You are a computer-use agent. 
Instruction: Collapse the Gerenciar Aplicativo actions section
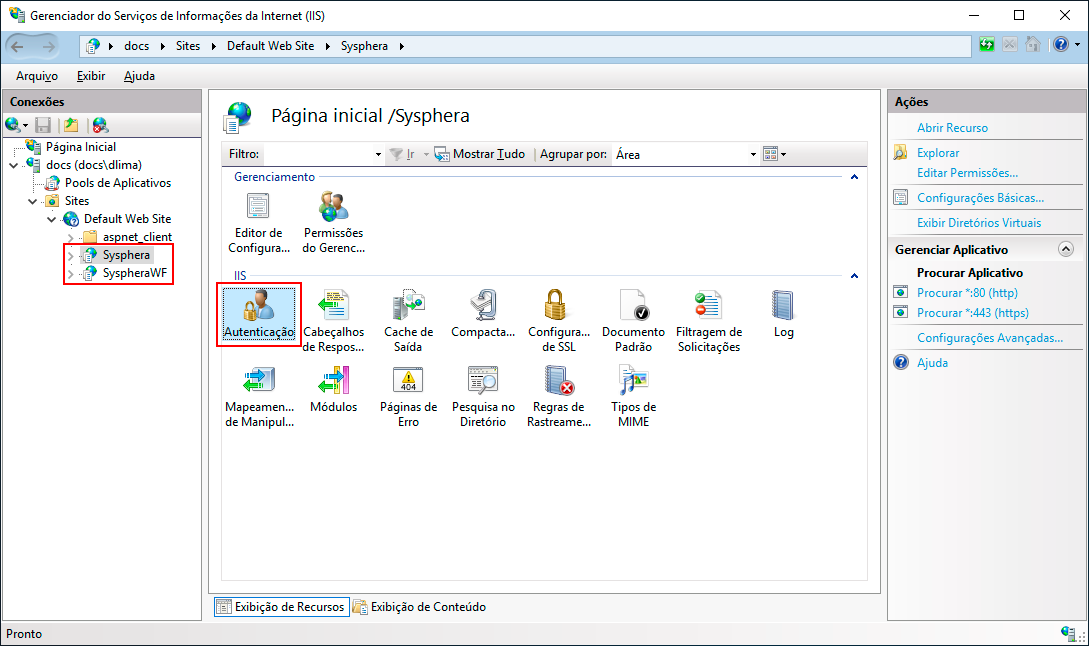(x=1065, y=250)
